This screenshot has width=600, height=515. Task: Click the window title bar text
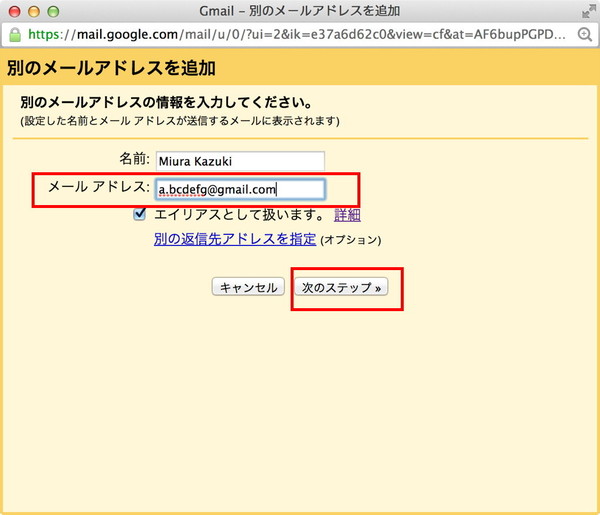point(300,11)
